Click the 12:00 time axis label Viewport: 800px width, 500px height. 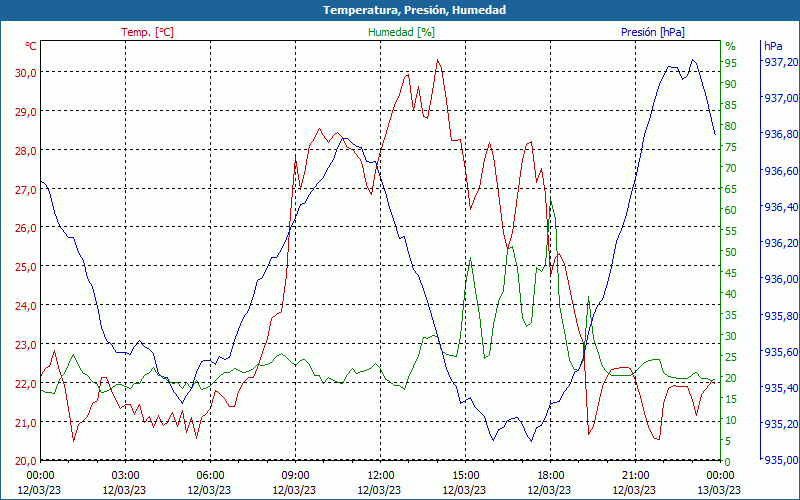pyautogui.click(x=380, y=476)
